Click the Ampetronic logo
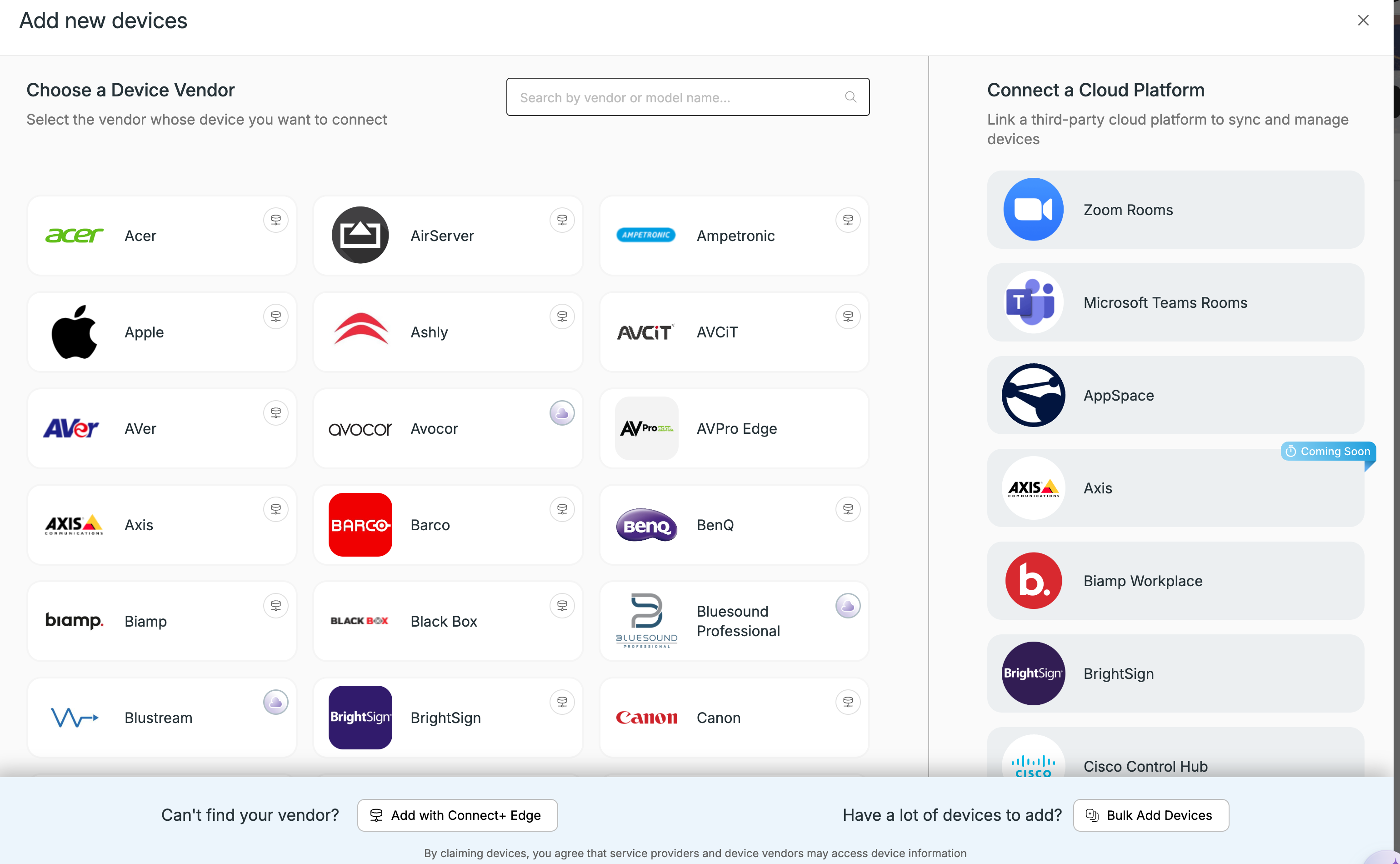This screenshot has width=1400, height=864. pyautogui.click(x=646, y=236)
